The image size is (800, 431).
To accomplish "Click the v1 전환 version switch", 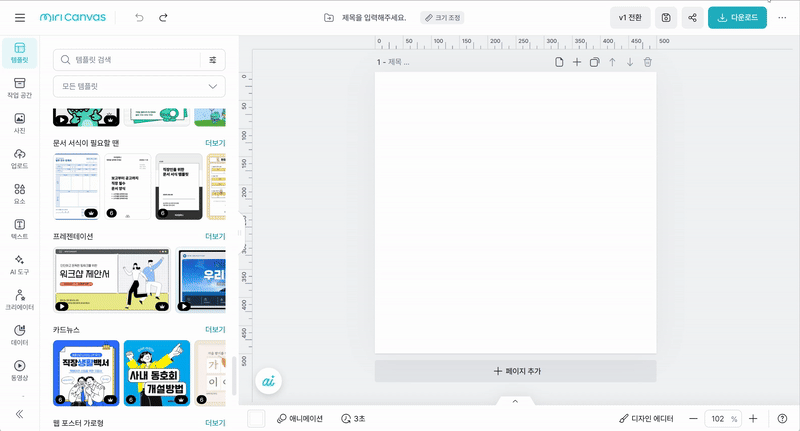I will click(x=630, y=18).
